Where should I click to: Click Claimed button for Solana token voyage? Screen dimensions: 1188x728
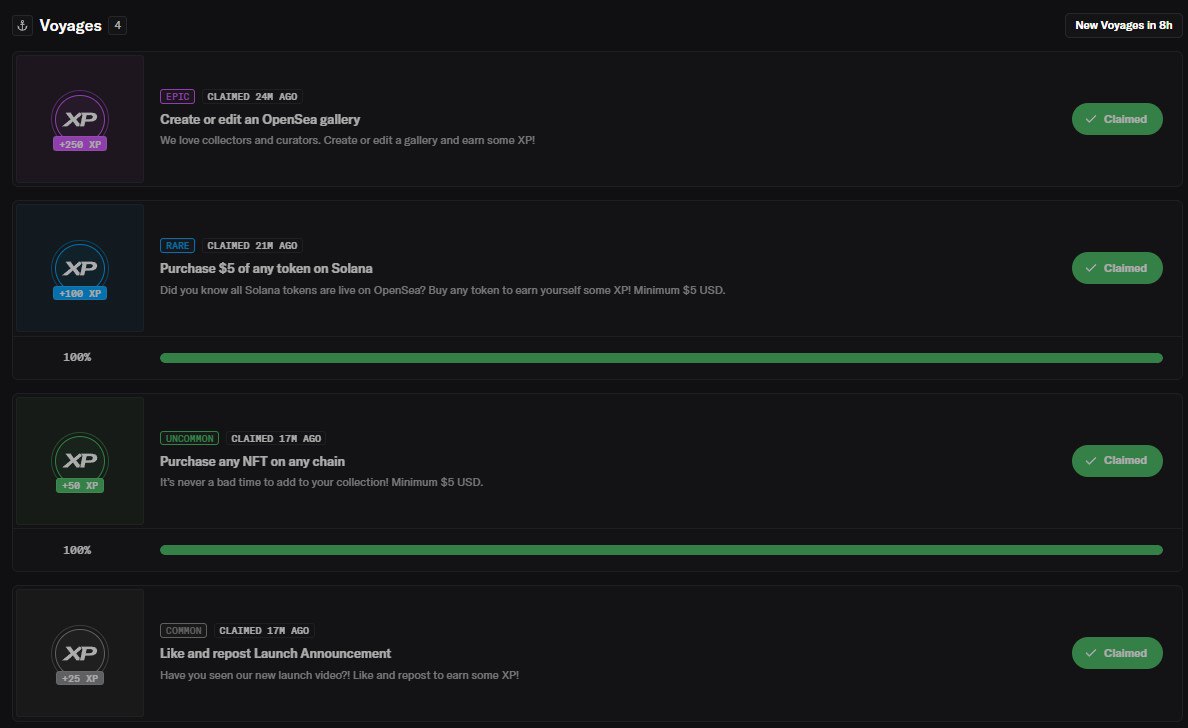[1117, 268]
